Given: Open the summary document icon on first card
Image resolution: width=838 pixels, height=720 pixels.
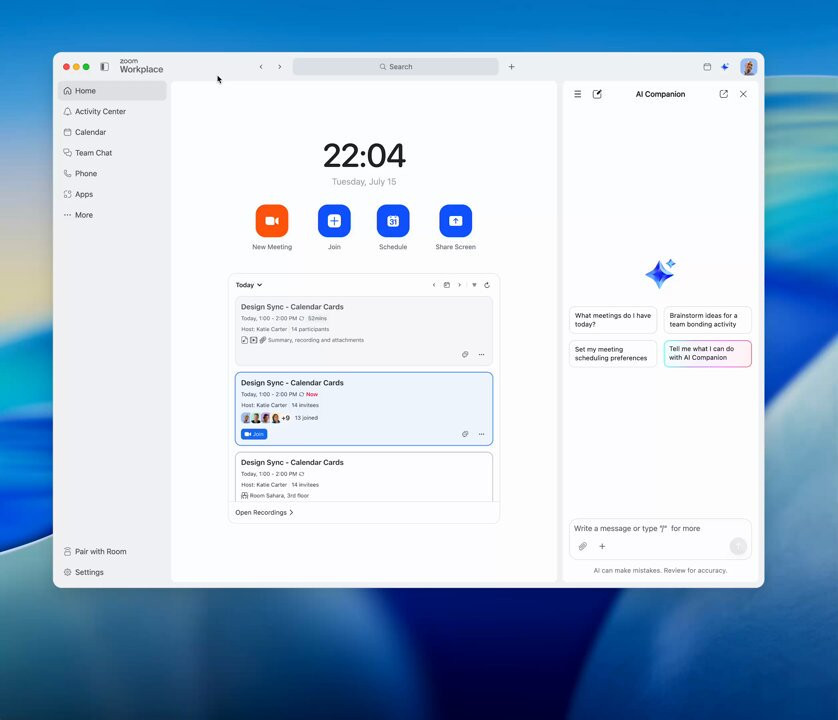Looking at the screenshot, I should click(244, 340).
